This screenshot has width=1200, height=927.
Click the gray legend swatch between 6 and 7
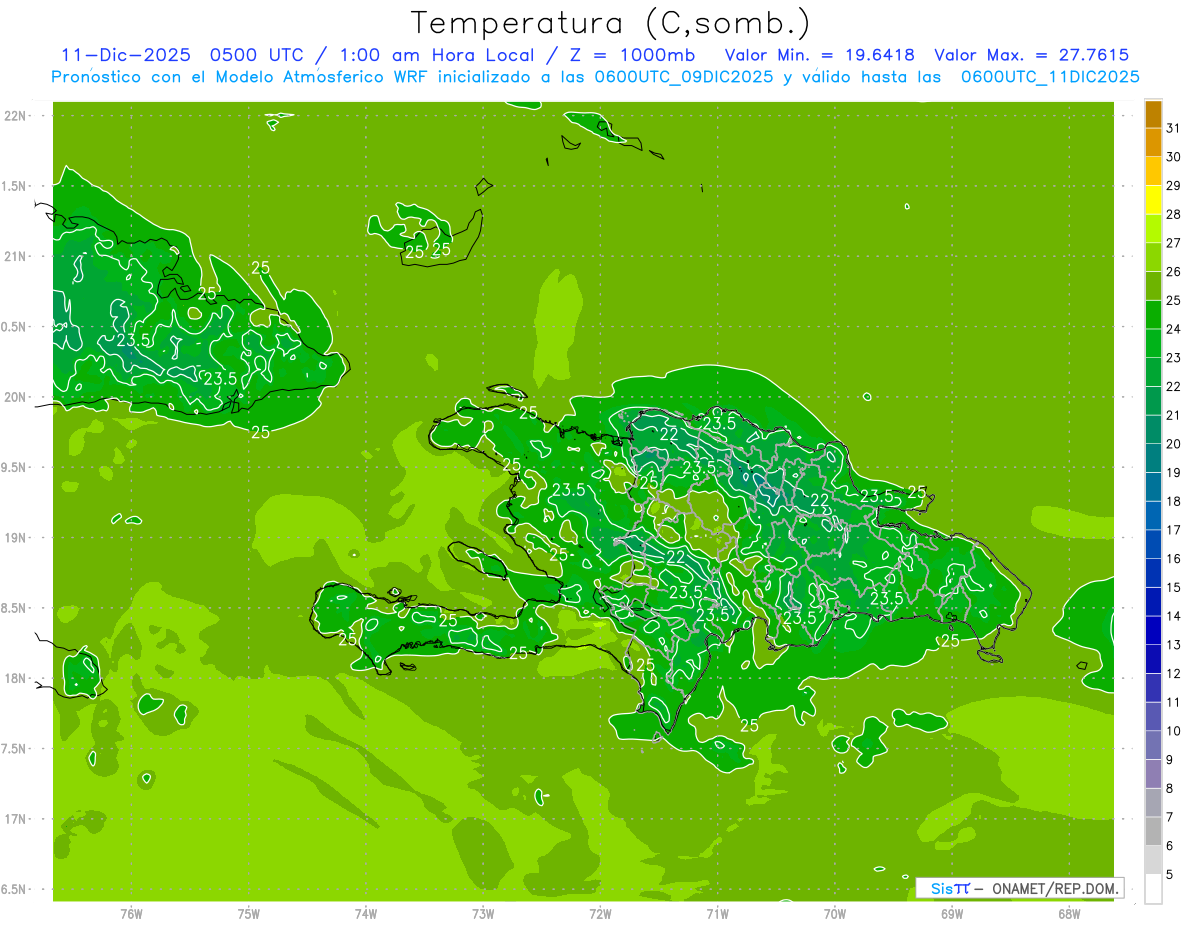pyautogui.click(x=1153, y=831)
